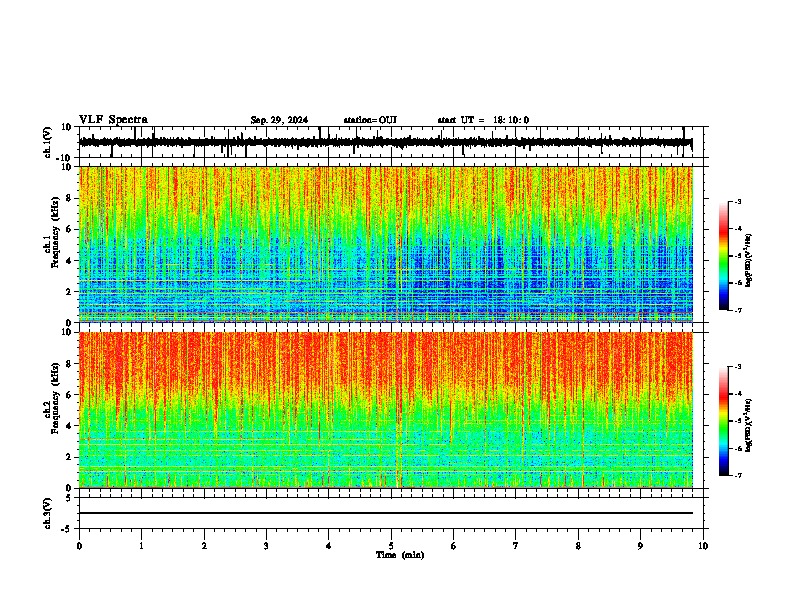Click inside the ch.1 frequency spectrogram

point(385,244)
